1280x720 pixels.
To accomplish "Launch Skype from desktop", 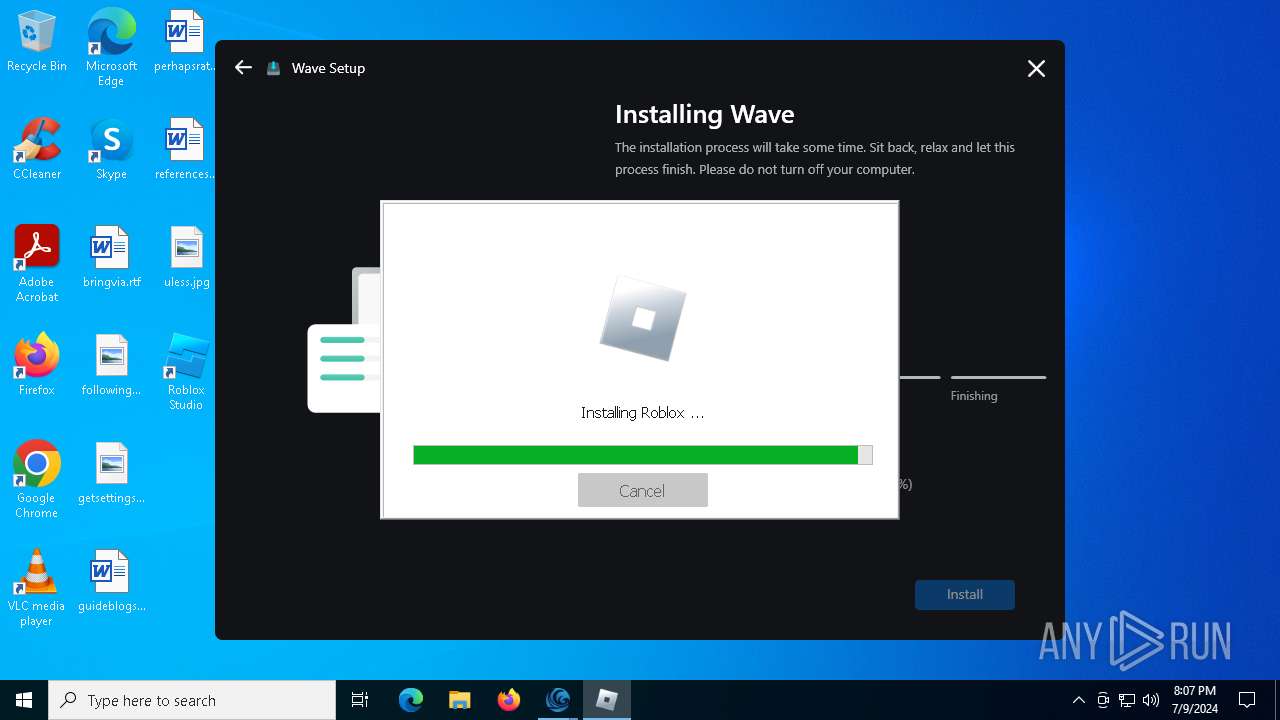I will 111,150.
